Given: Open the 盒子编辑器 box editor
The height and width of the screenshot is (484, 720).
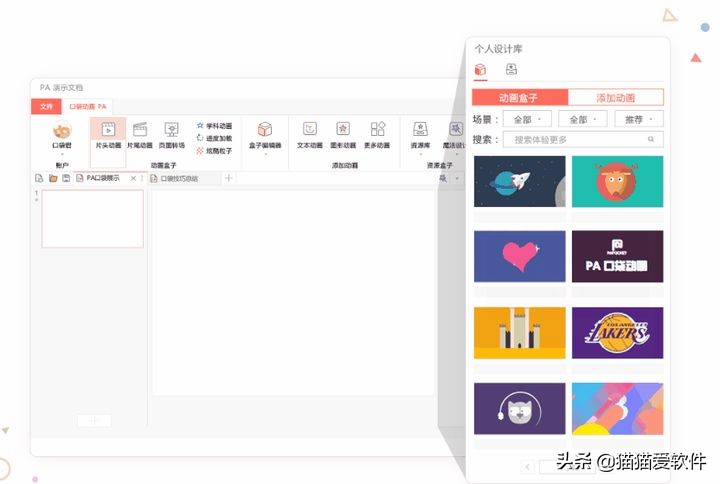Looking at the screenshot, I should pyautogui.click(x=265, y=136).
